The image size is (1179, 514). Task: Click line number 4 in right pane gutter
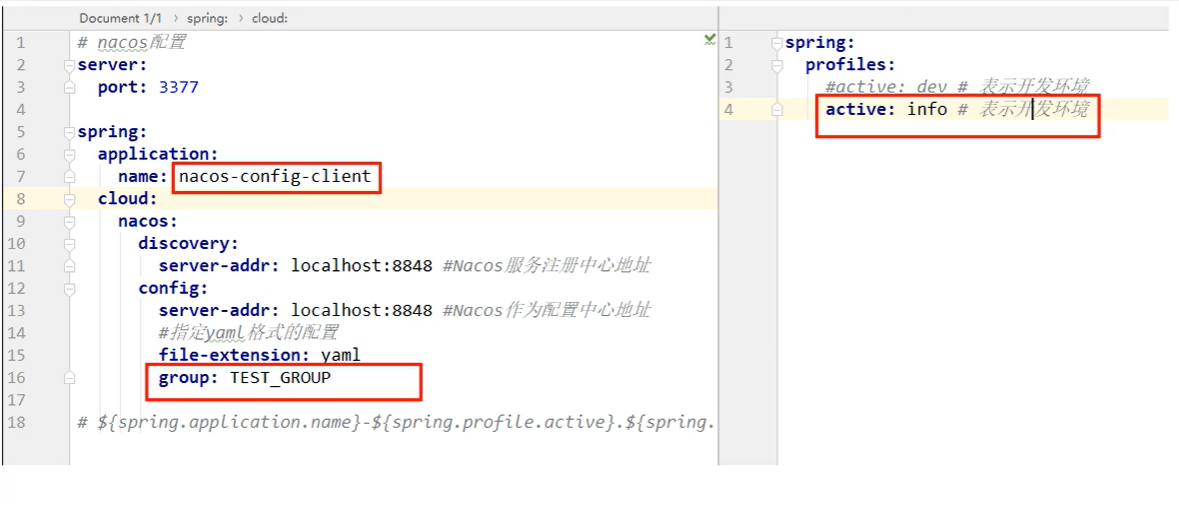pos(728,110)
